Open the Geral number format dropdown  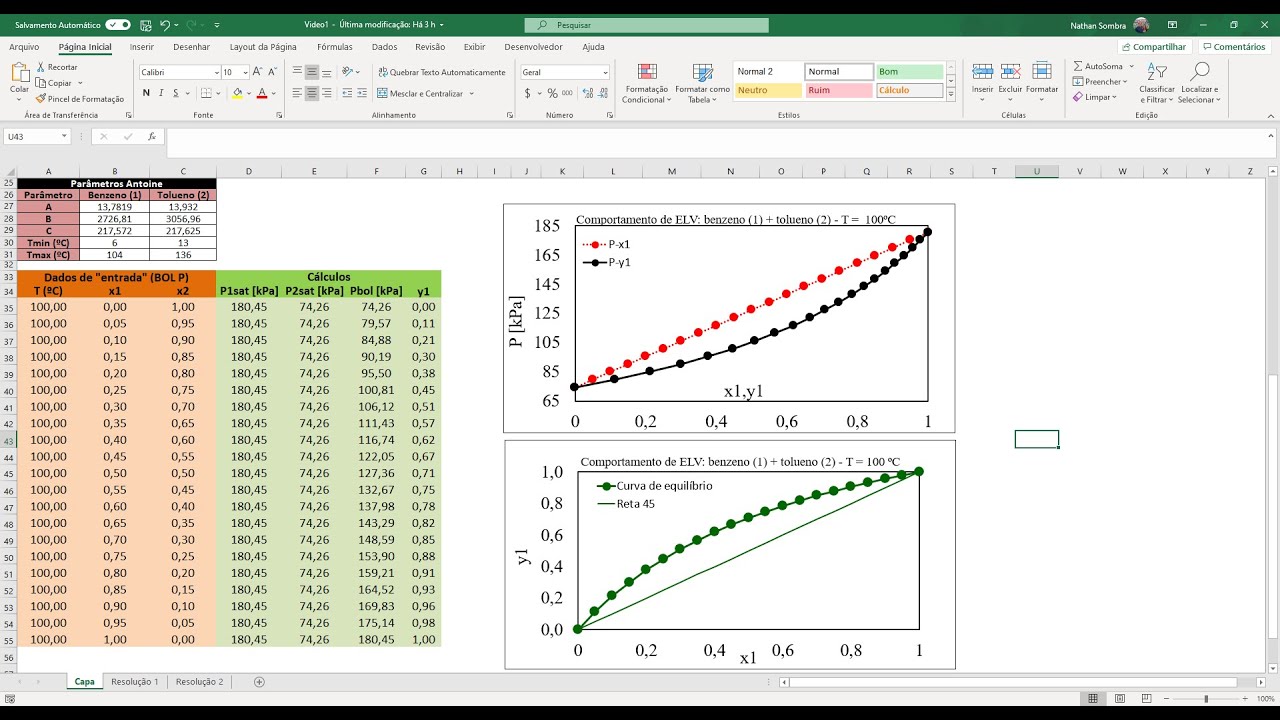click(605, 72)
